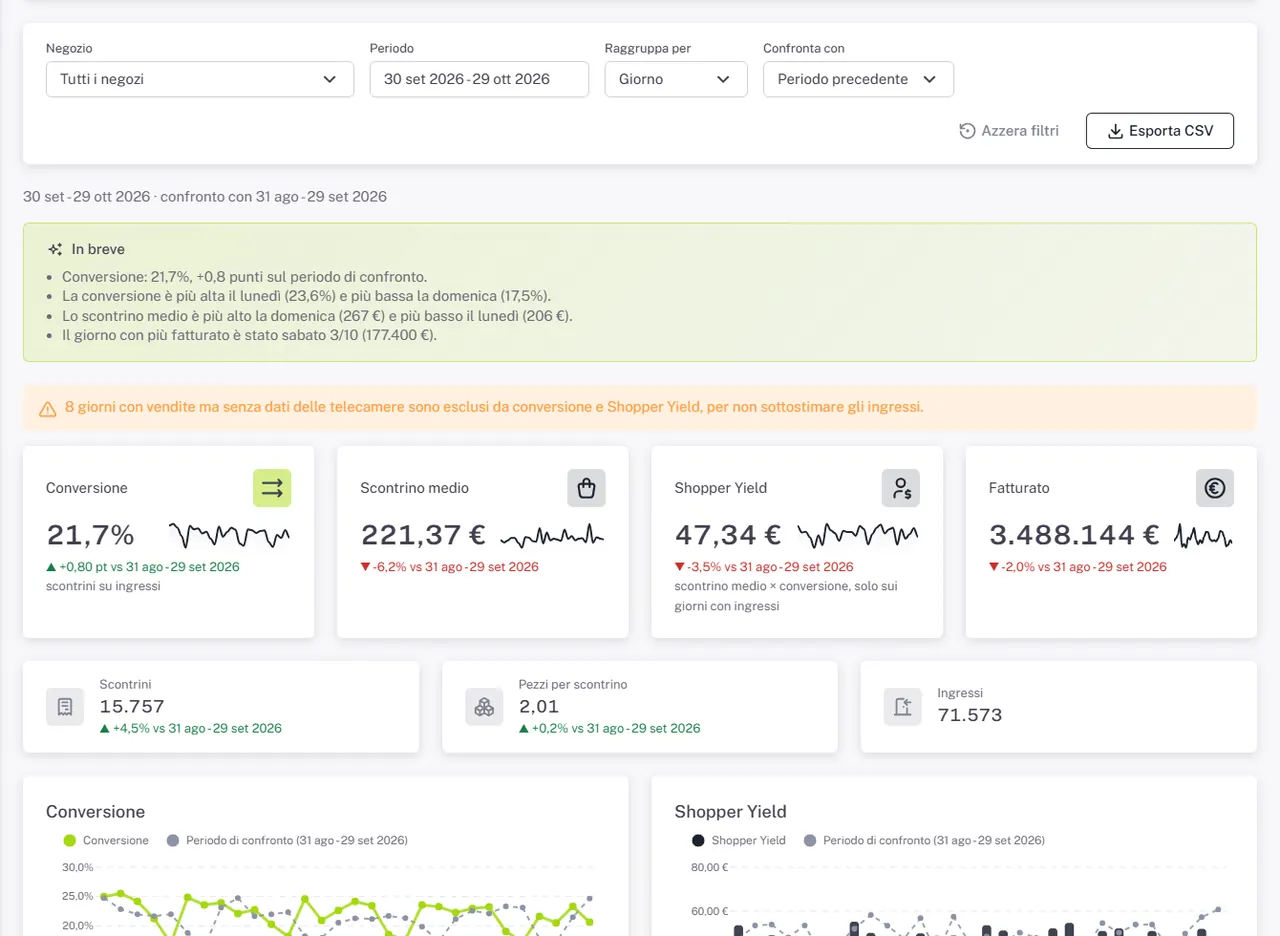Click the 2,01 pieces per receipt value
The image size is (1280, 936).
point(539,706)
